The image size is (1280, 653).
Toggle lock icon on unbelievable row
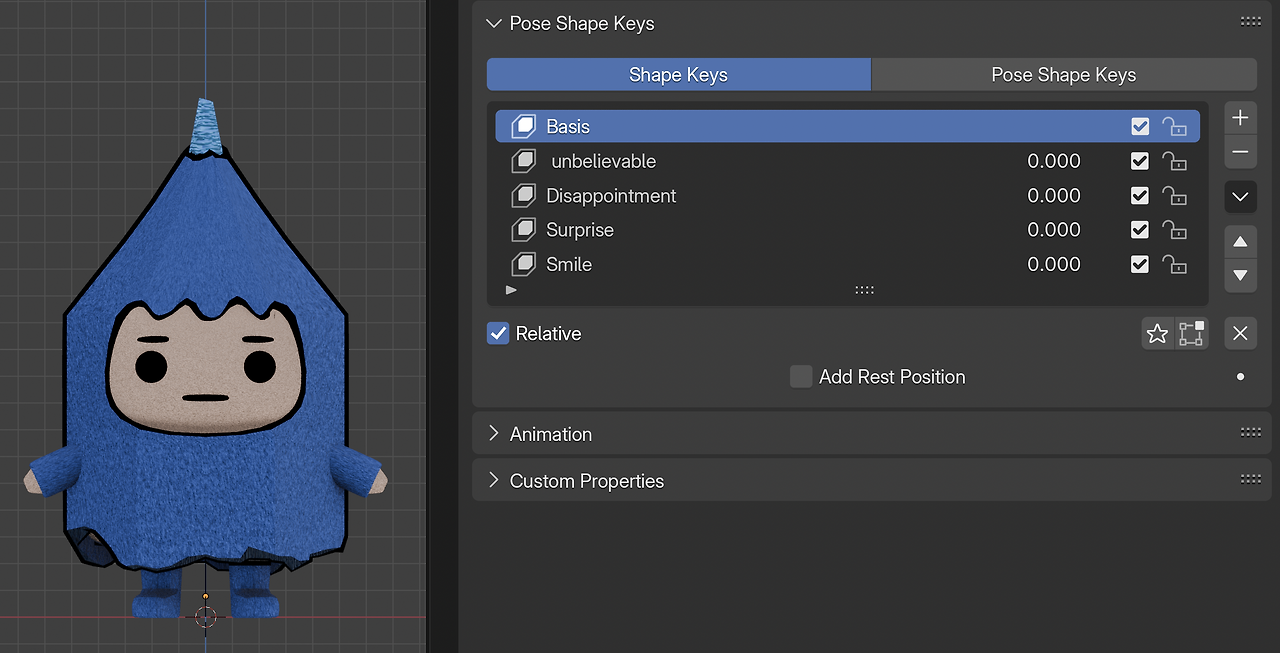(1174, 161)
